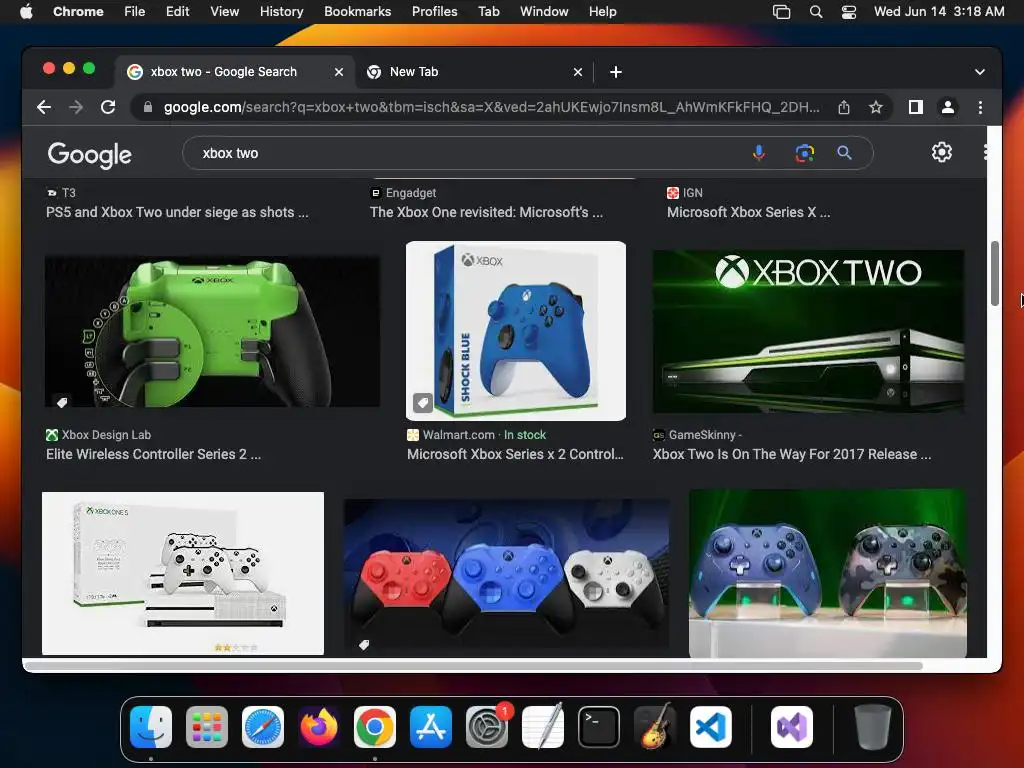The height and width of the screenshot is (768, 1024).
Task: Open the Edit menu
Action: [177, 11]
